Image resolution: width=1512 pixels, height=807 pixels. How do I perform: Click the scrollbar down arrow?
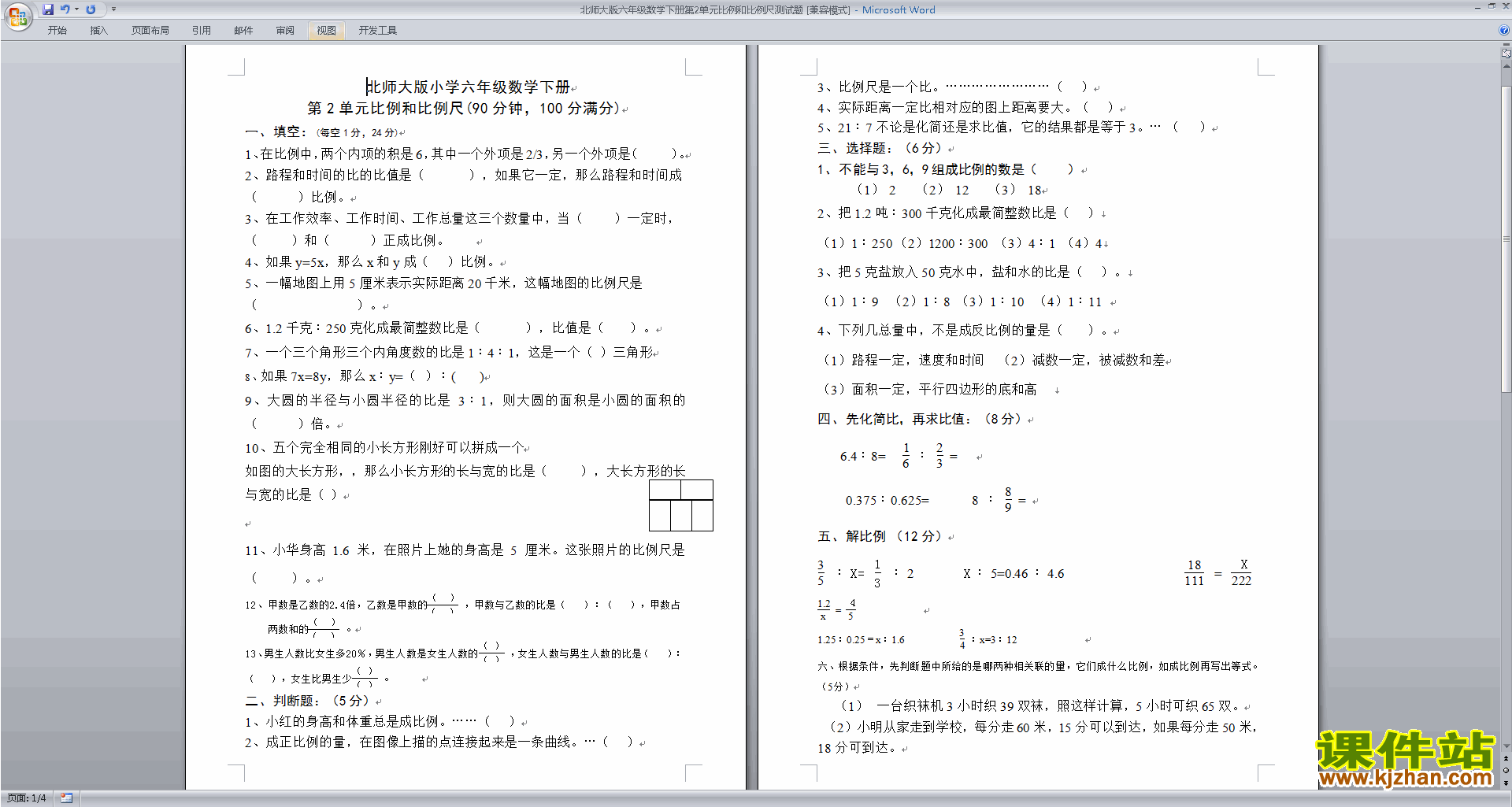(1506, 746)
